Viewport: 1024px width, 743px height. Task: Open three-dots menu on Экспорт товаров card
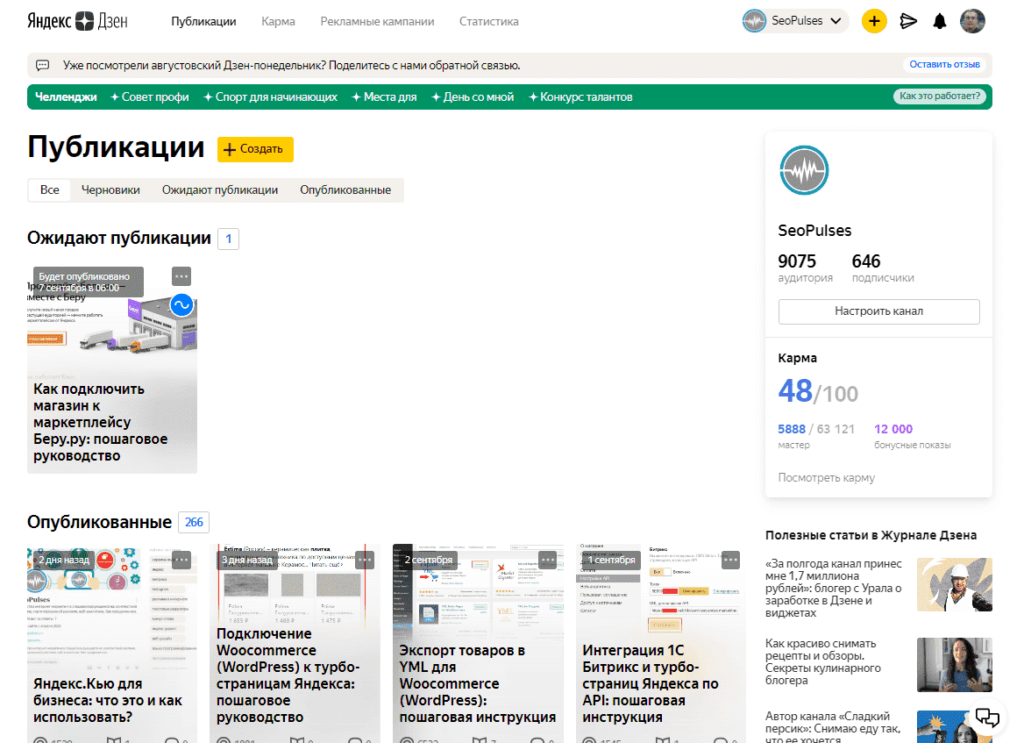pyautogui.click(x=547, y=560)
